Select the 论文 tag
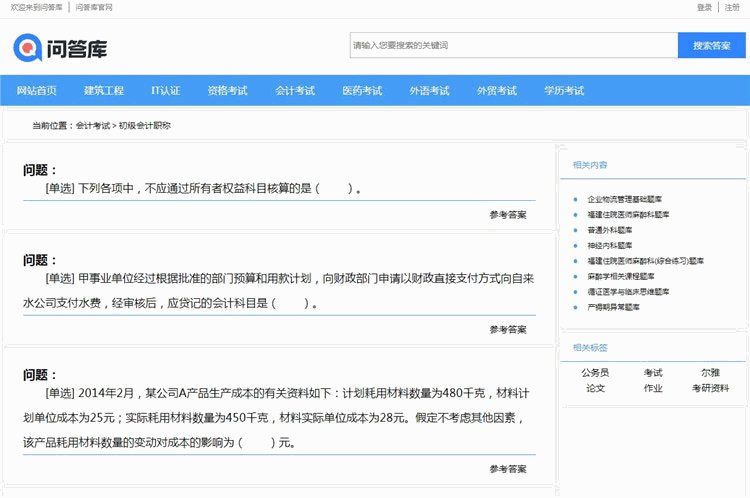 595,388
